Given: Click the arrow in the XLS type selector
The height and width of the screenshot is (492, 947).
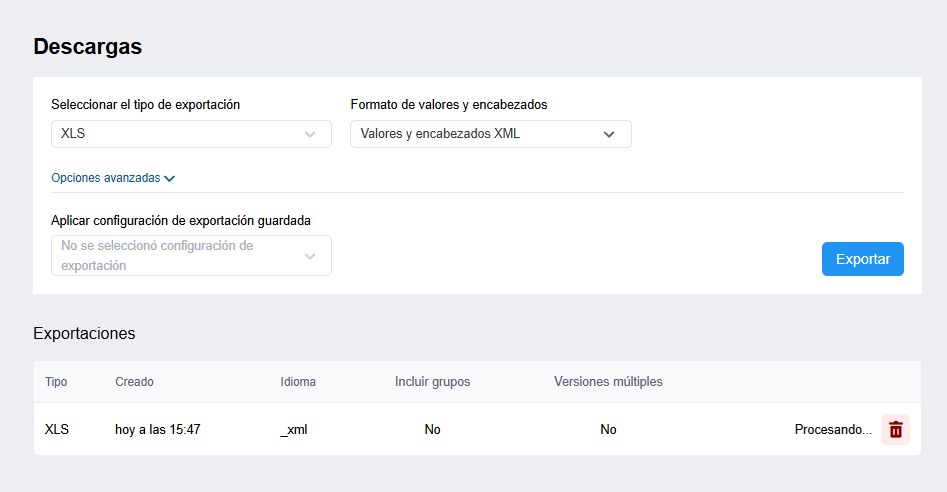Looking at the screenshot, I should coord(310,134).
